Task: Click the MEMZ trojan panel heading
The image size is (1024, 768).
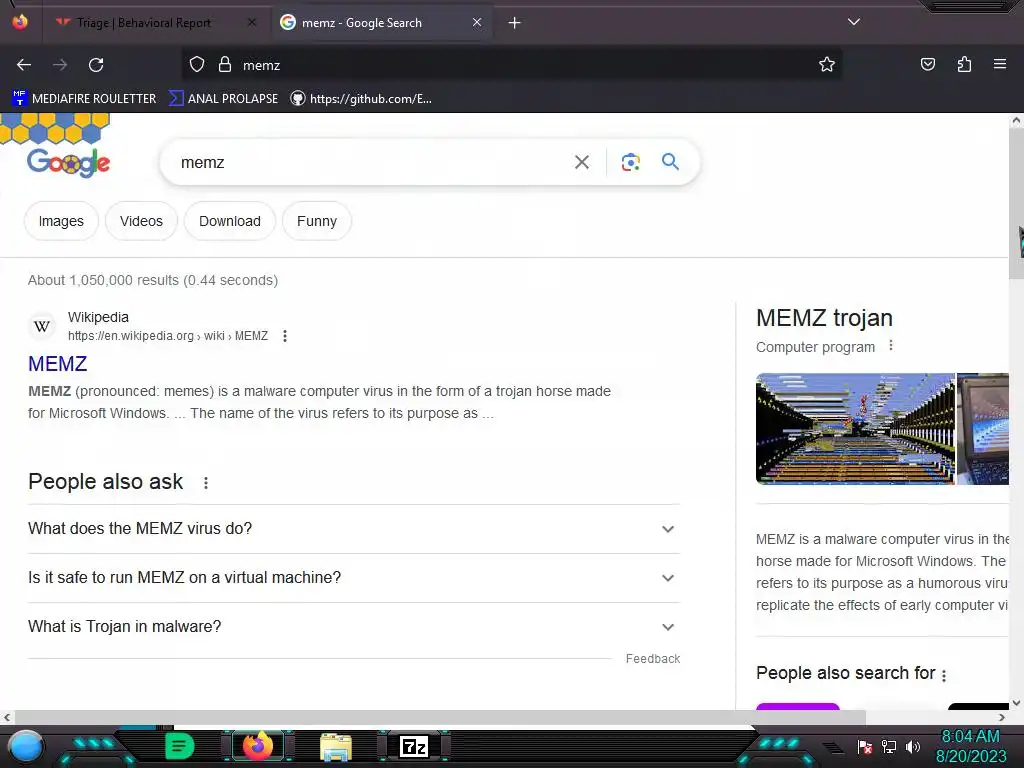Action: (x=824, y=318)
